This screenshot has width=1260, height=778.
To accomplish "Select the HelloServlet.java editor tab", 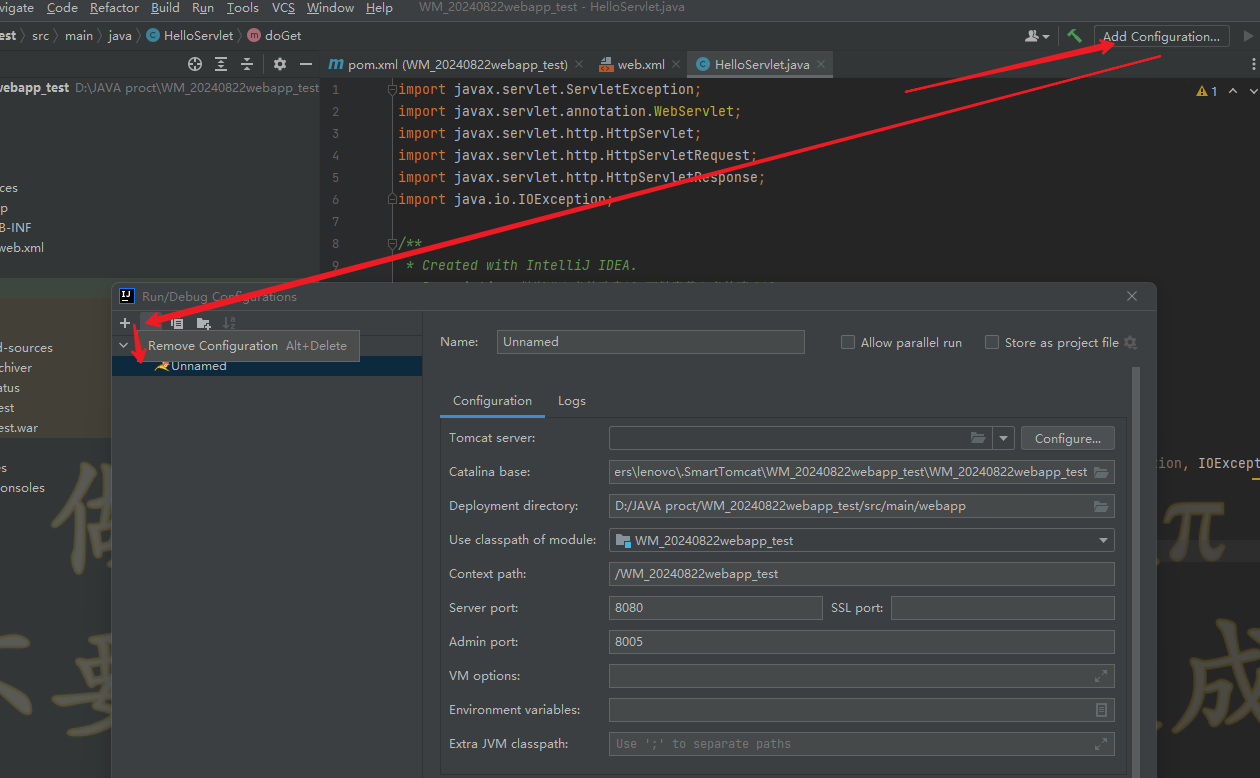I will click(x=761, y=64).
